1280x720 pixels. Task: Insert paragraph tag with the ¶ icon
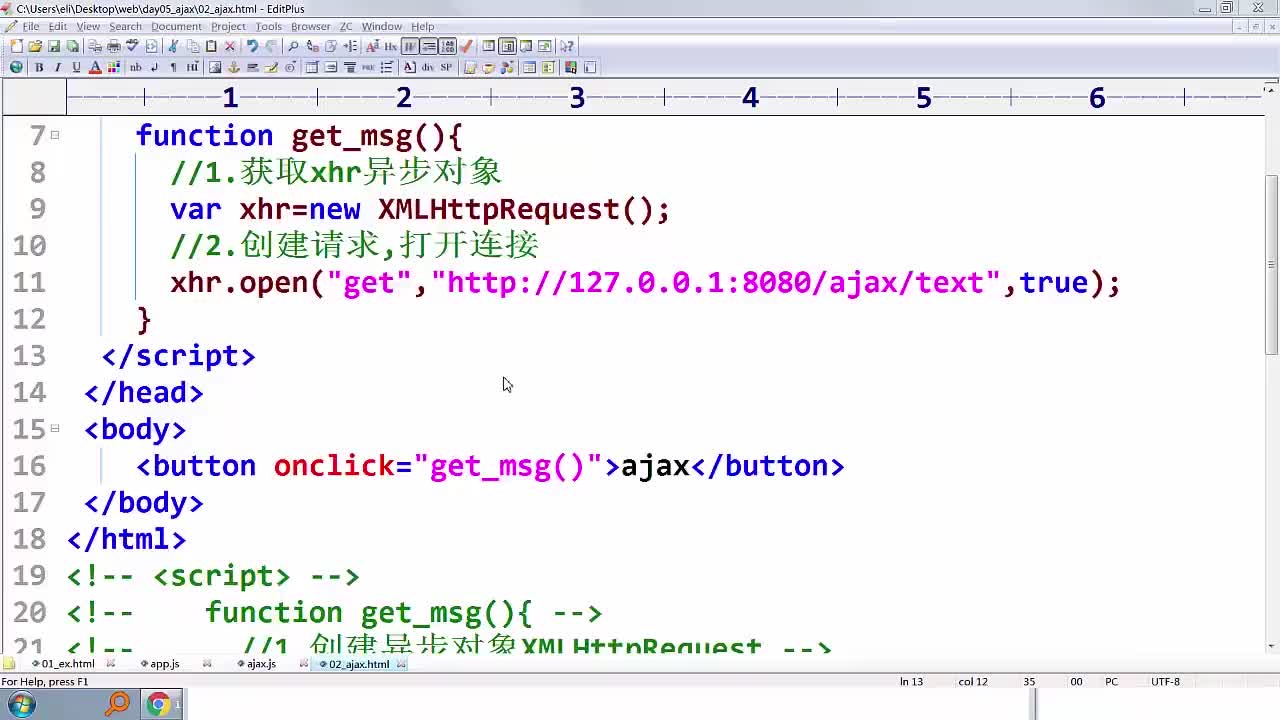click(x=173, y=67)
